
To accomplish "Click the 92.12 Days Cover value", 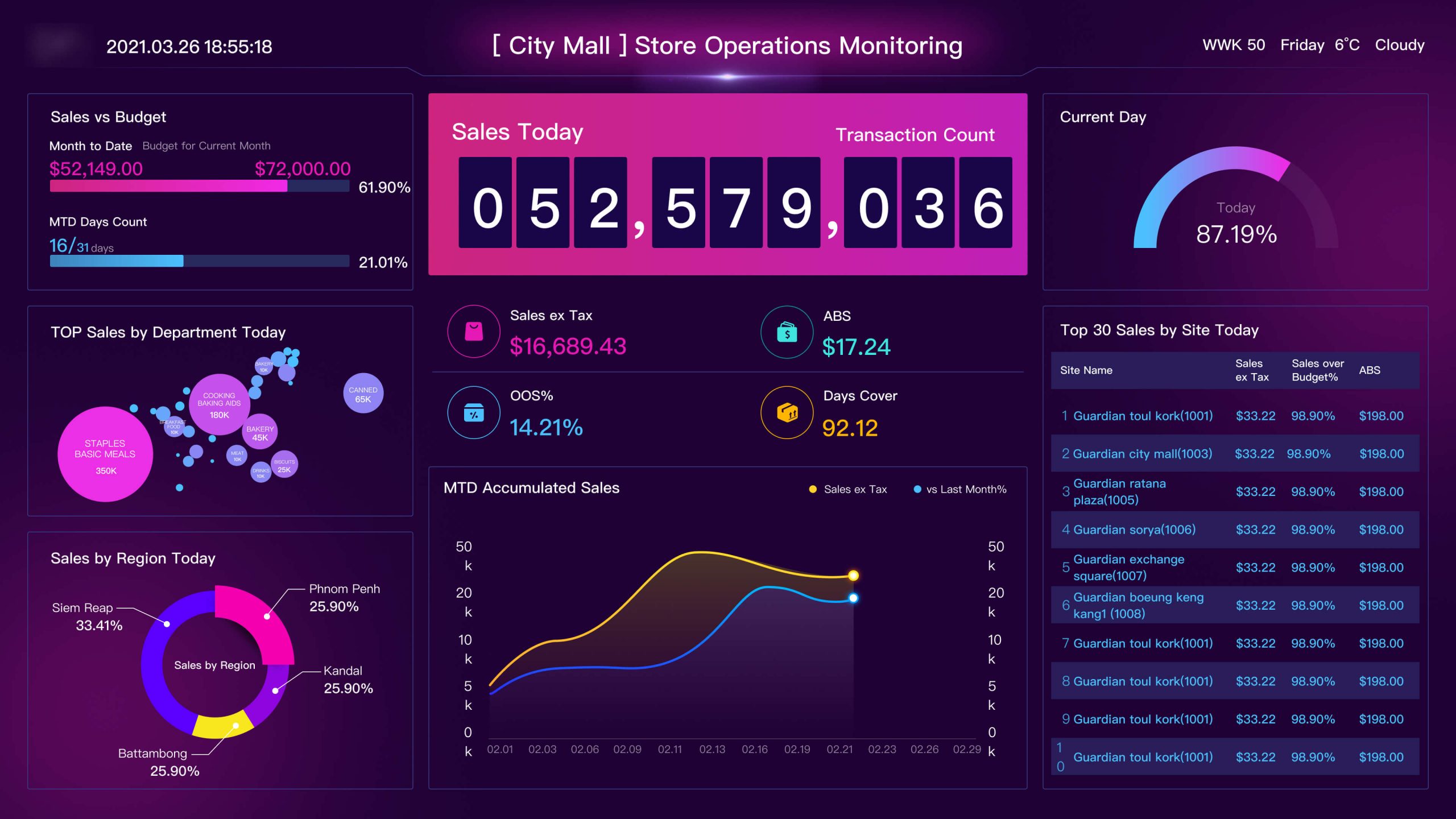I will [850, 428].
